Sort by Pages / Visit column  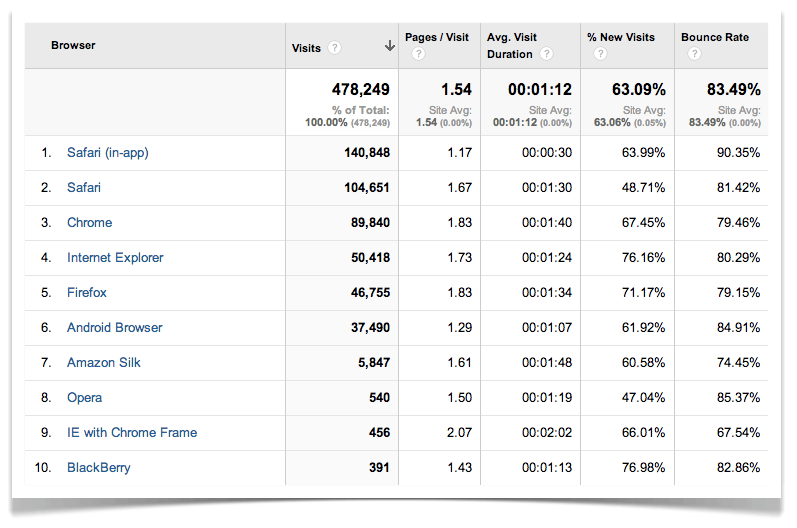436,38
